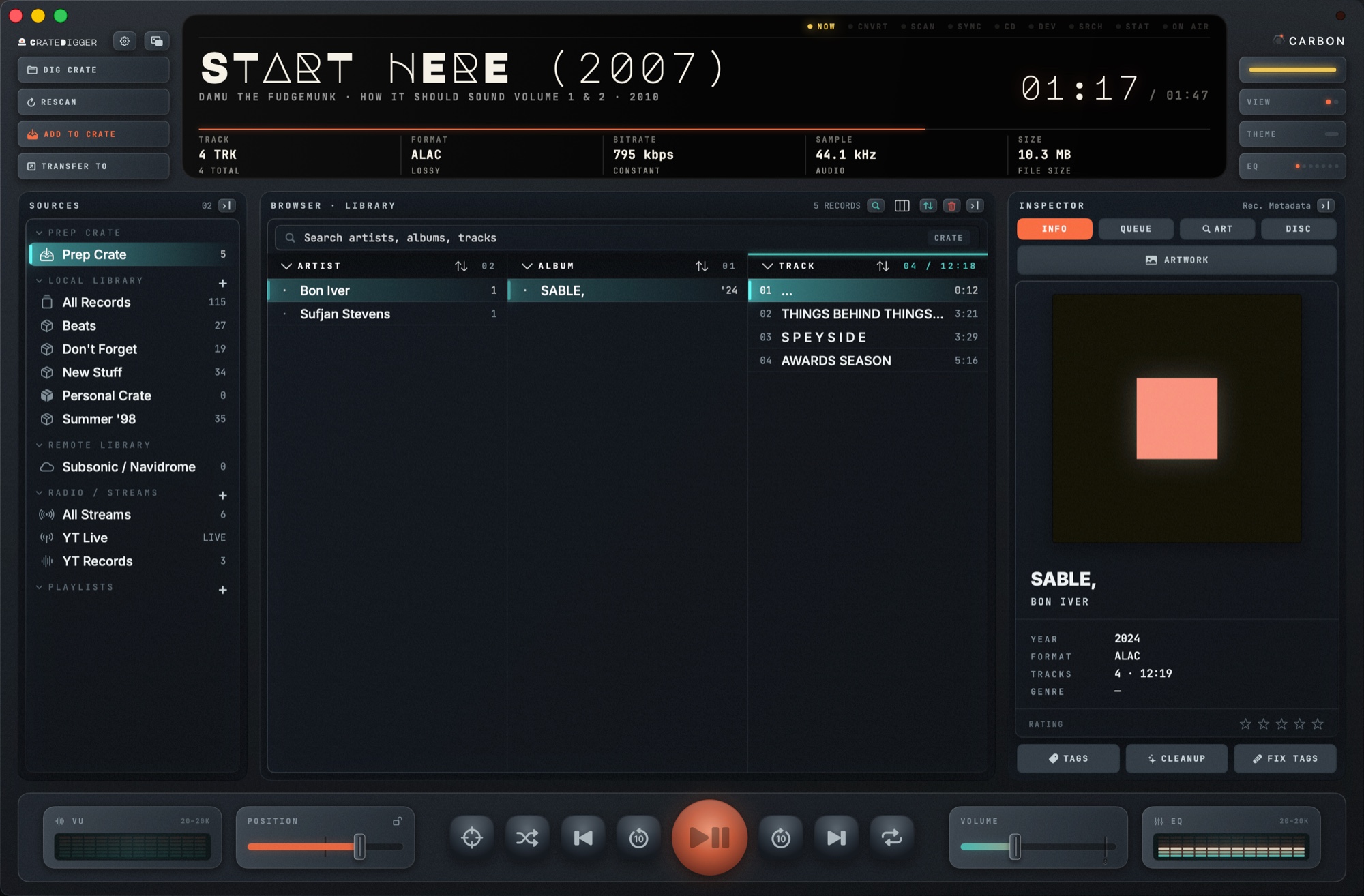Collapse the Inspector panel arrow icon
Image resolution: width=1364 pixels, height=896 pixels.
coord(1326,205)
